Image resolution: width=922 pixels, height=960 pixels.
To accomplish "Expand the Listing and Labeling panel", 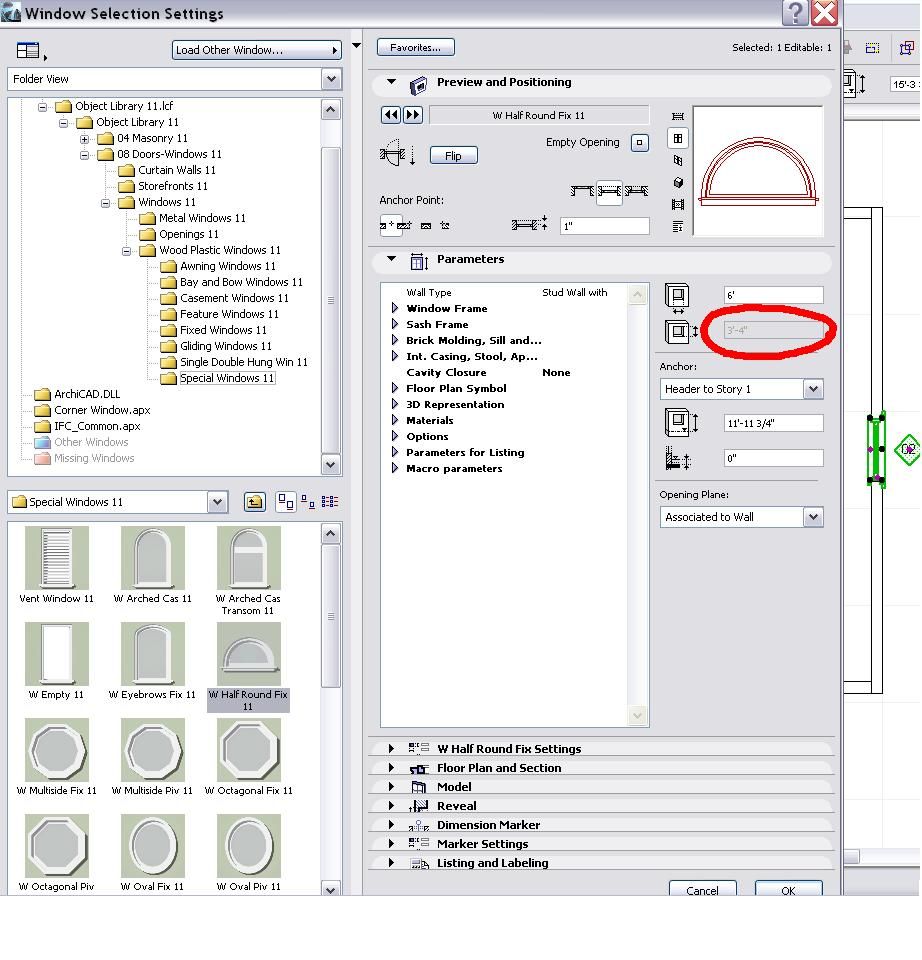I will pos(391,862).
